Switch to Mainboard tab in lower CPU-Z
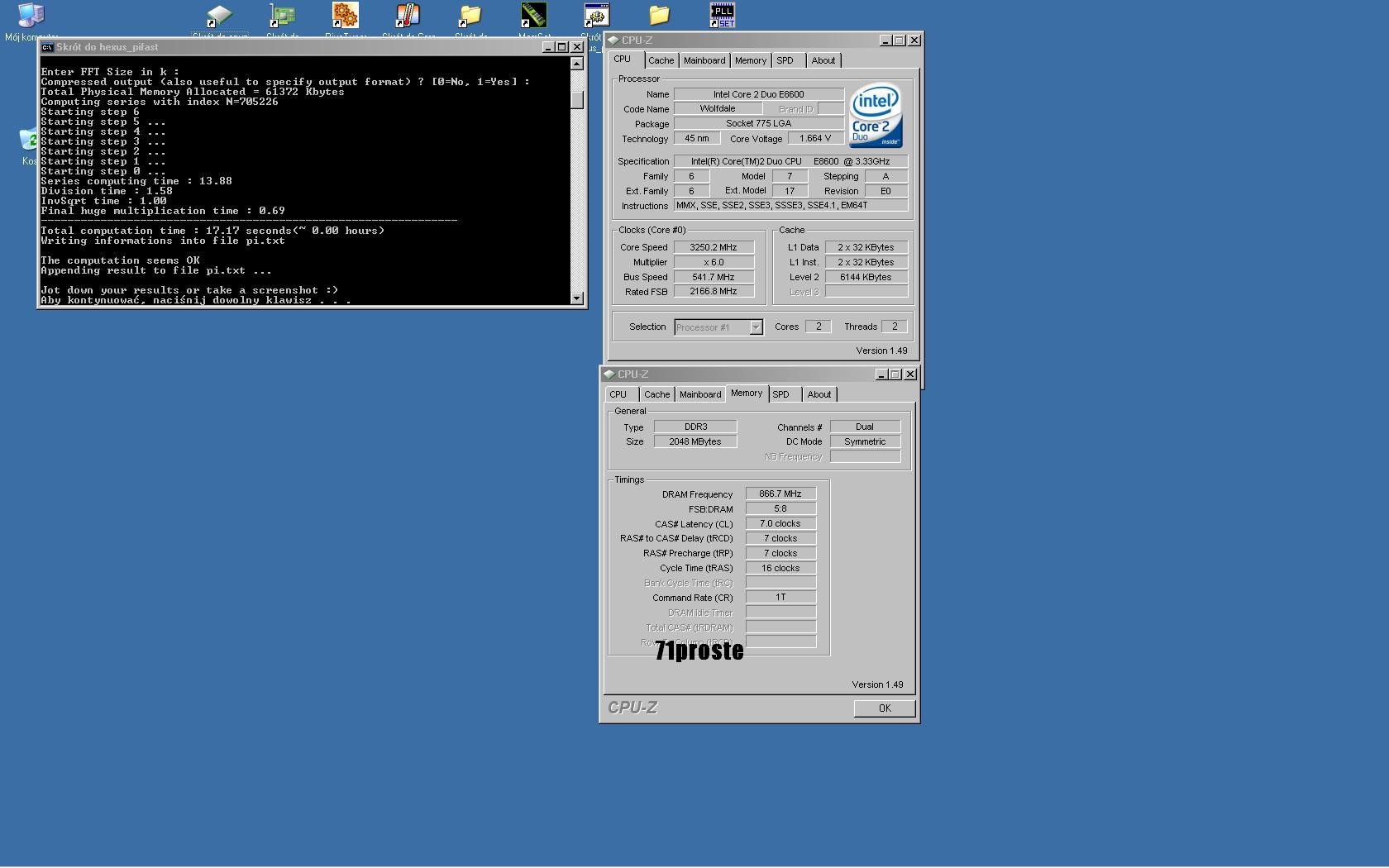Image resolution: width=1389 pixels, height=868 pixels. [x=700, y=394]
